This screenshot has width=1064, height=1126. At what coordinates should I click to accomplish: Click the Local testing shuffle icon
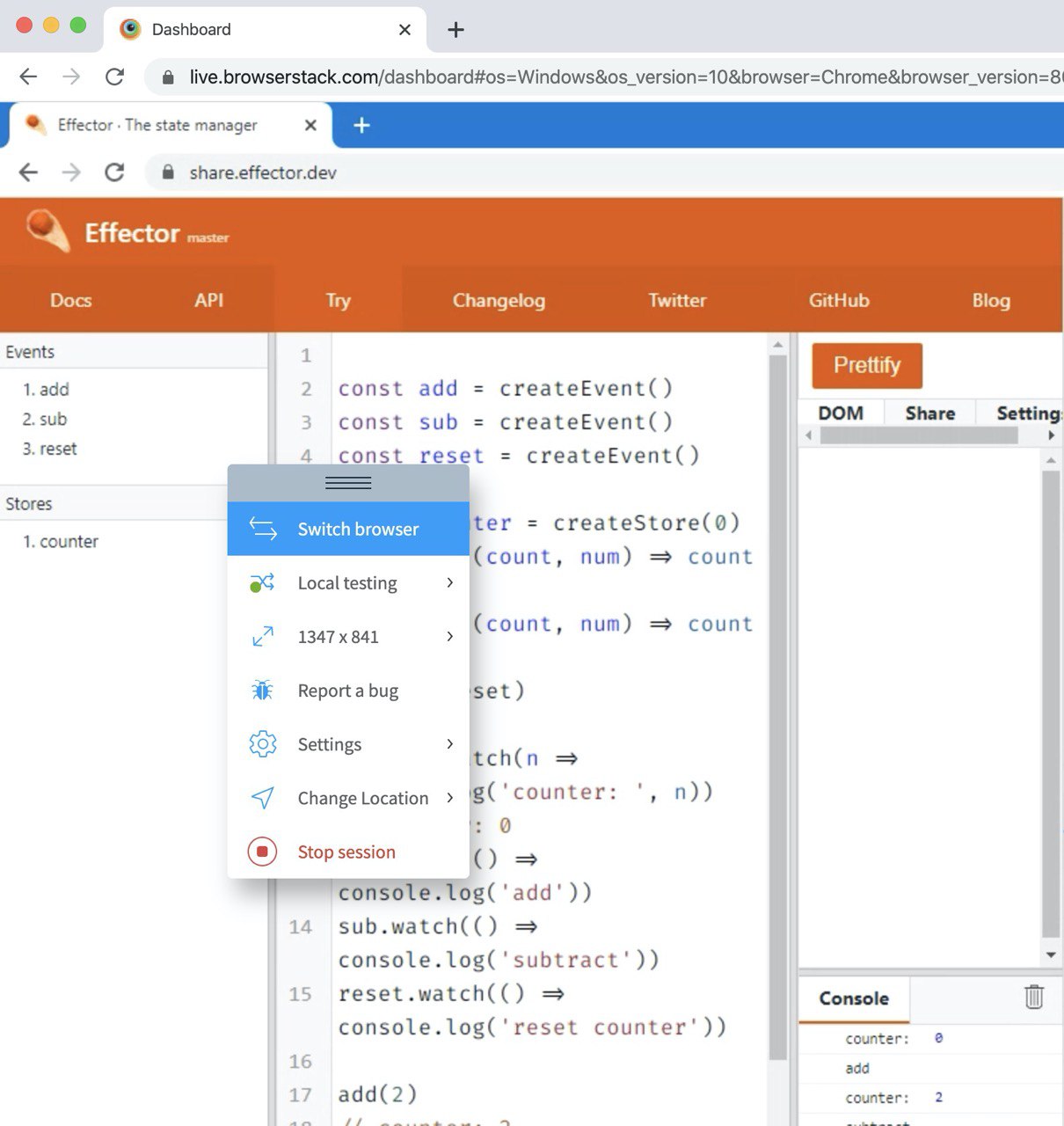point(262,582)
